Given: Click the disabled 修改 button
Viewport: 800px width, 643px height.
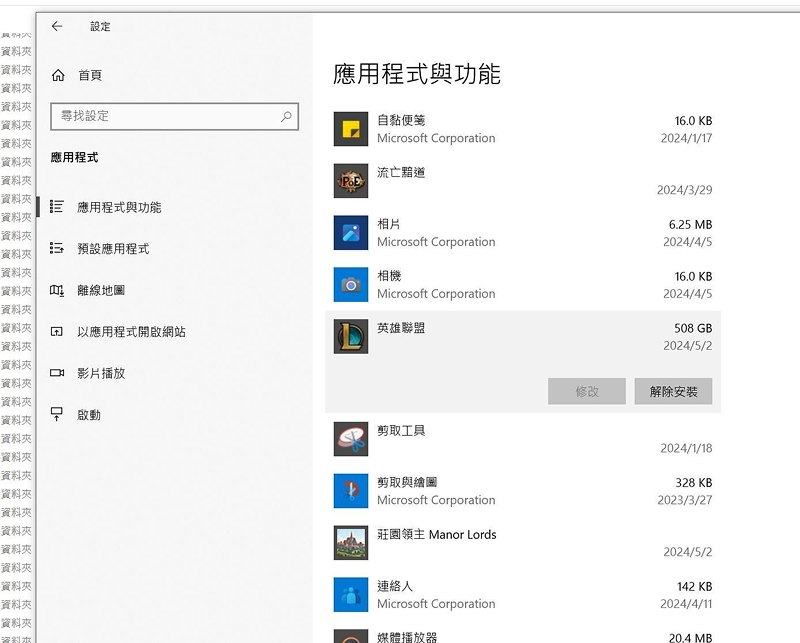Looking at the screenshot, I should (587, 391).
